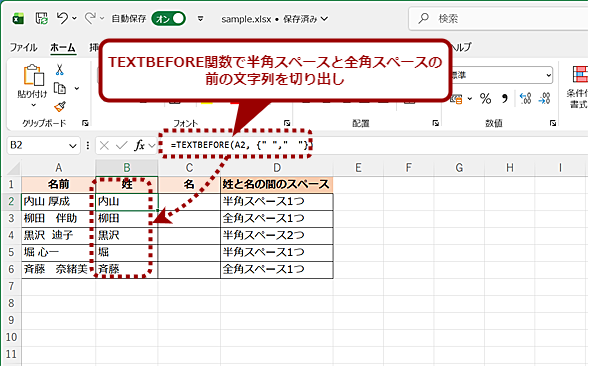The image size is (589, 367).
Task: Click the Excel app icon
Action: click(x=18, y=18)
